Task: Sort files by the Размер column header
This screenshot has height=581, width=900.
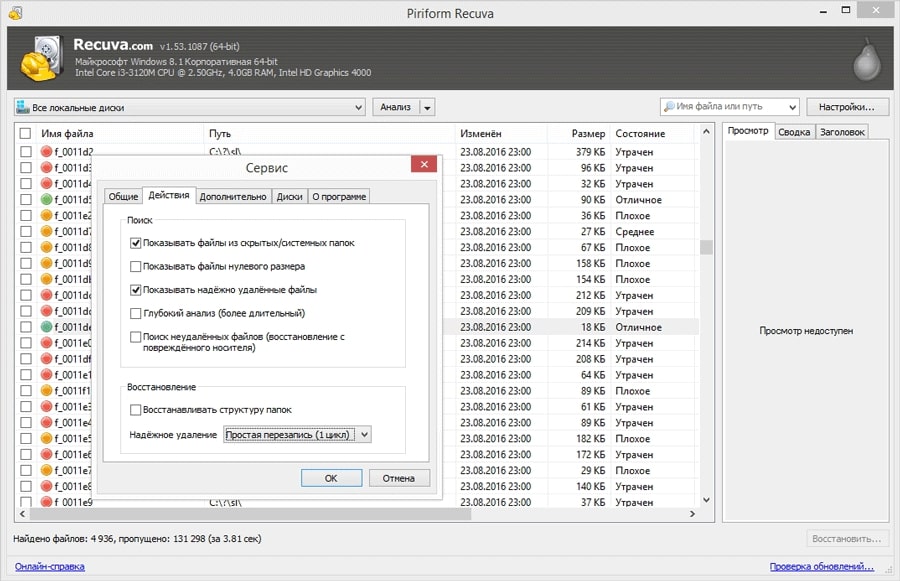Action: (587, 133)
